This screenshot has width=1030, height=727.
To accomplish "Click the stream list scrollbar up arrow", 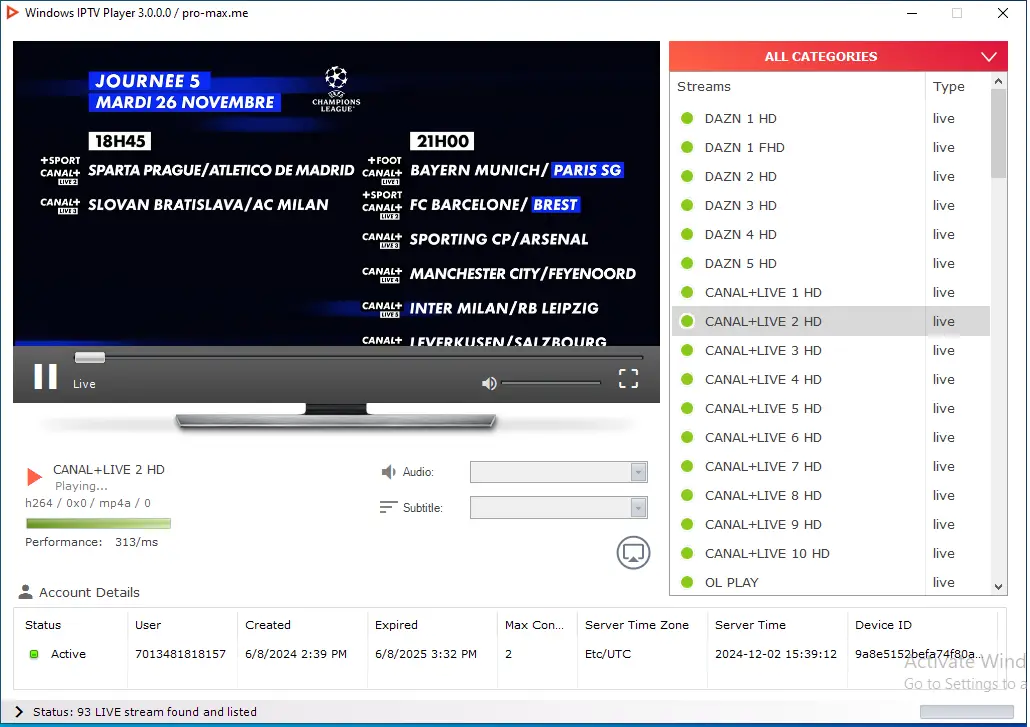I will 998,81.
